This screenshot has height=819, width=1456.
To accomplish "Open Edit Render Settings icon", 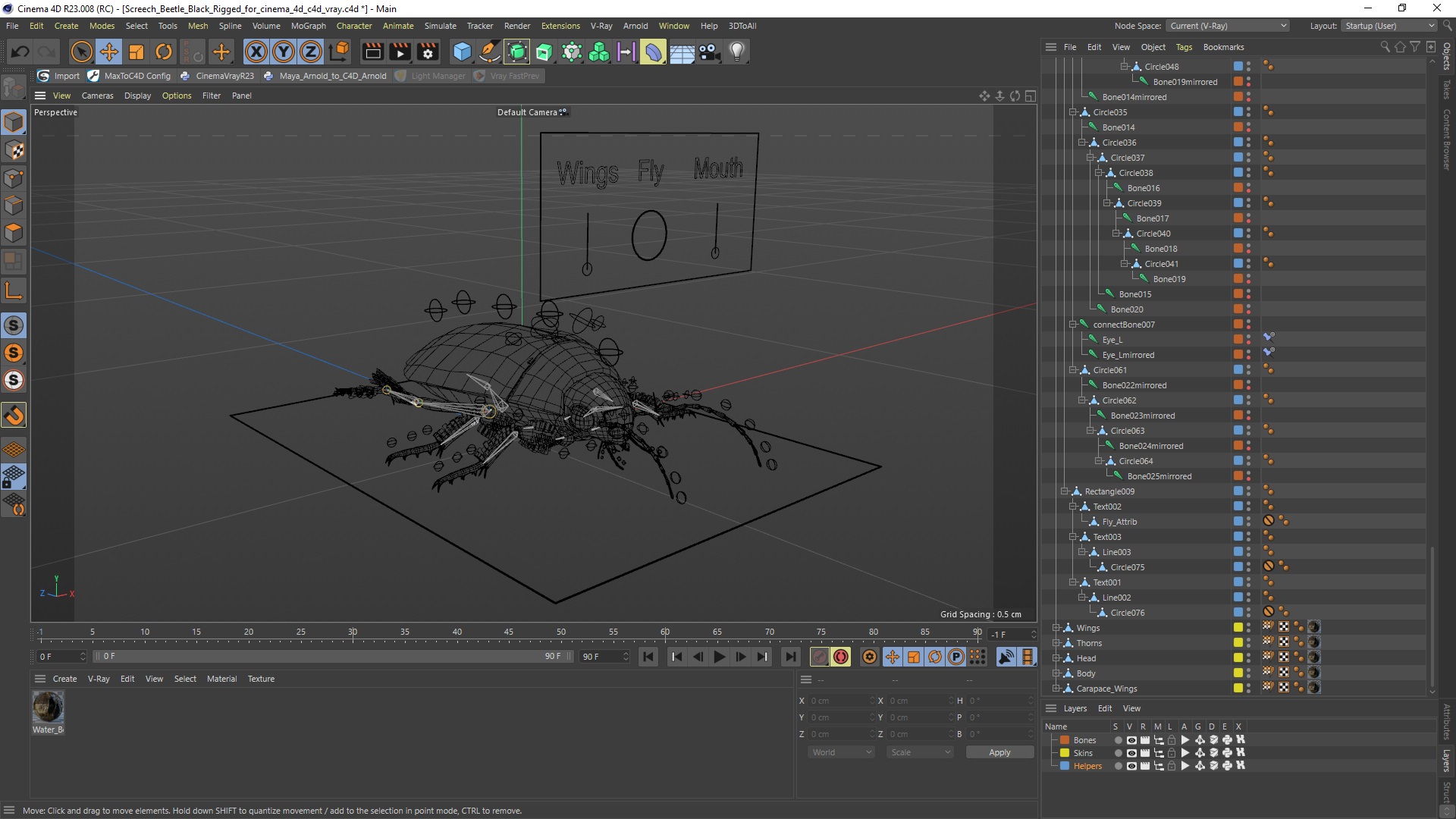I will (428, 52).
